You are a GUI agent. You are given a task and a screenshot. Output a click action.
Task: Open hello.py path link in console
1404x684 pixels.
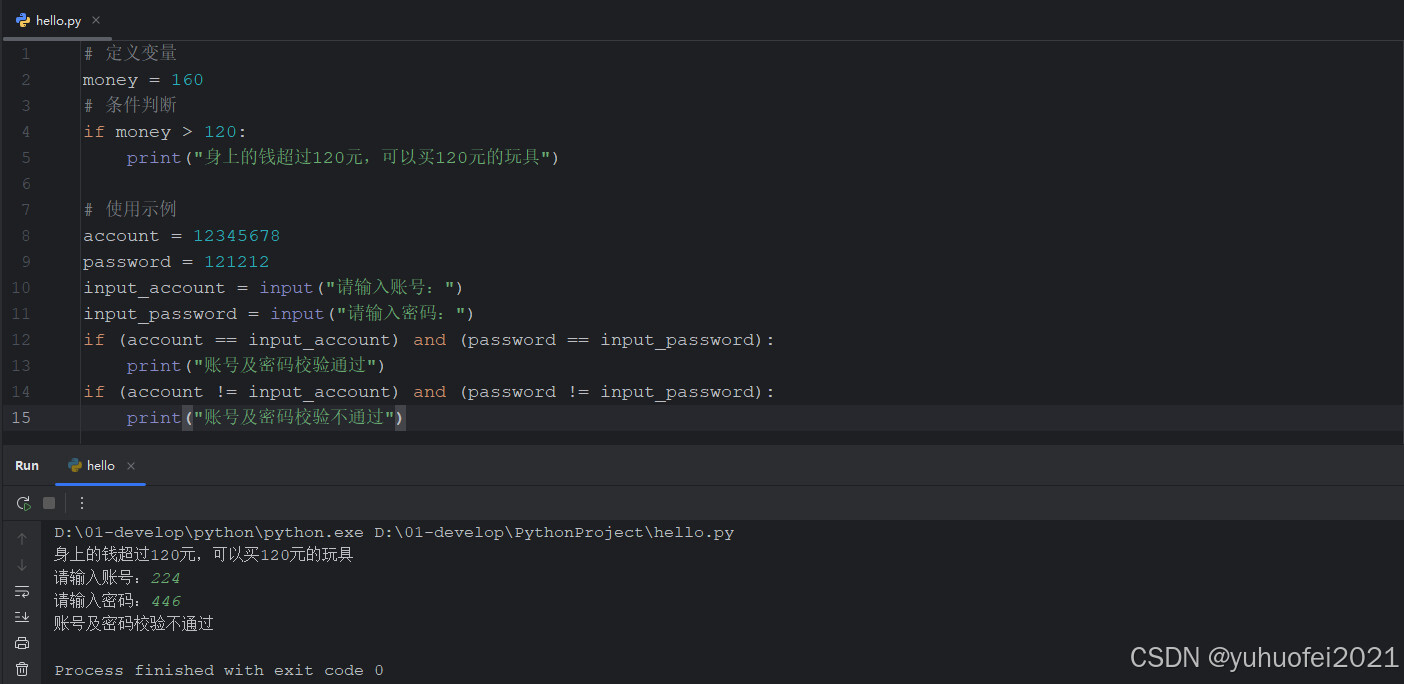pos(554,532)
